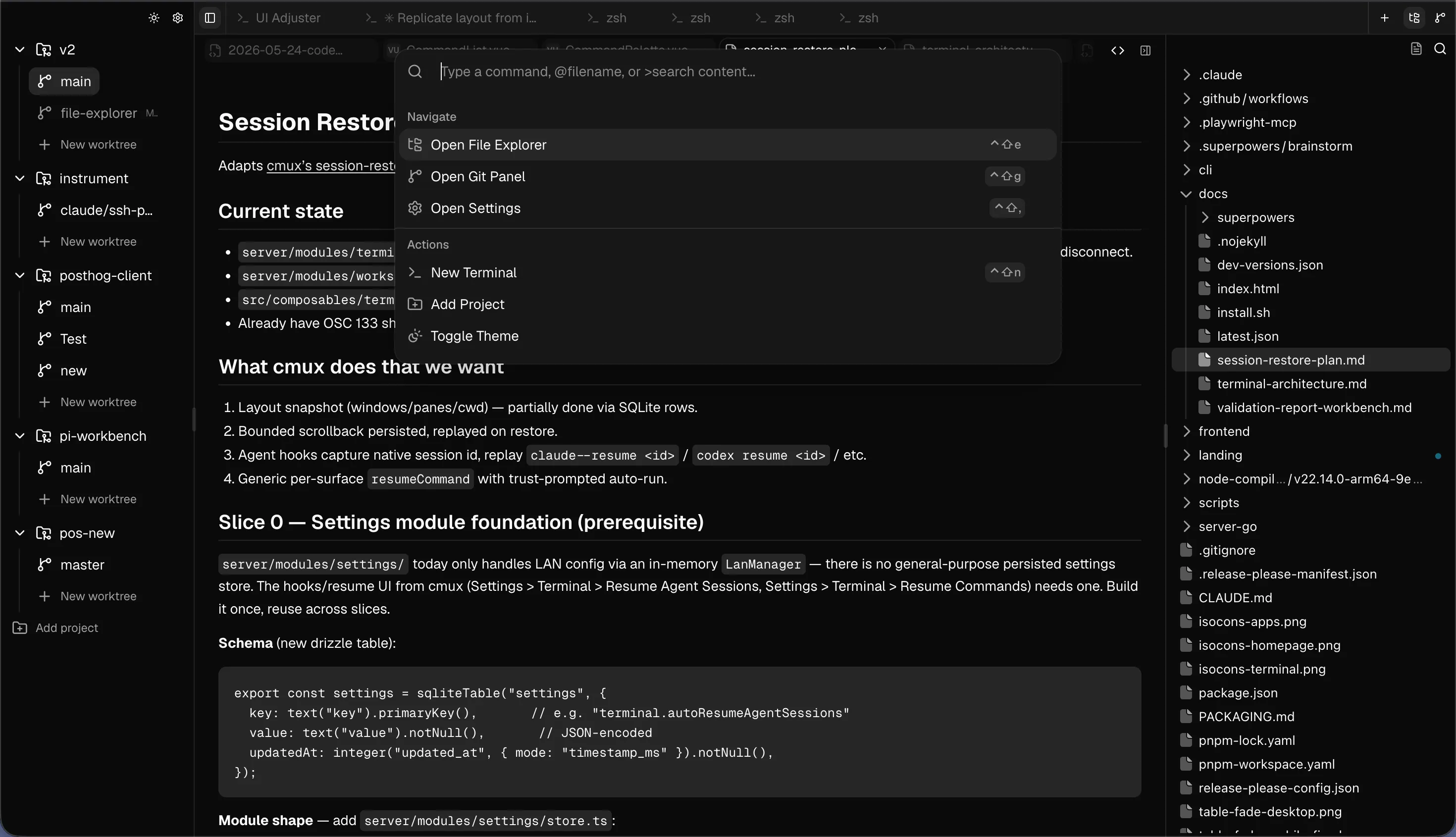The height and width of the screenshot is (837, 1456).
Task: Click the document icon above file tree
Action: 1416,49
